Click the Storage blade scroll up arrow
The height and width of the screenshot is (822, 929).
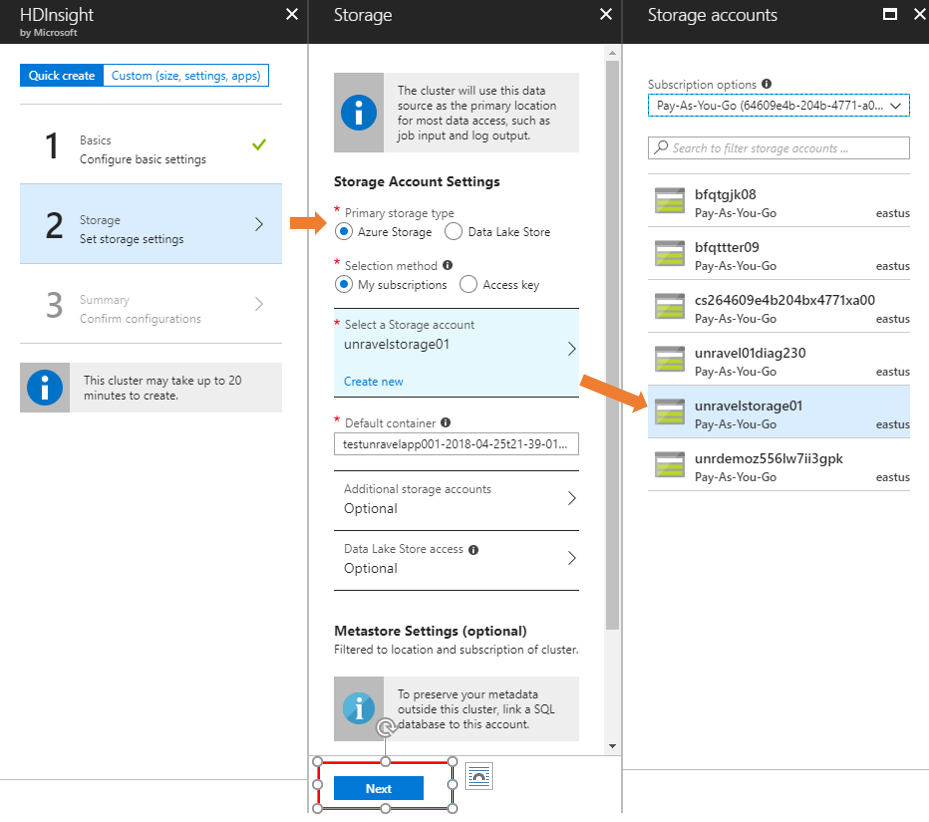(x=612, y=53)
